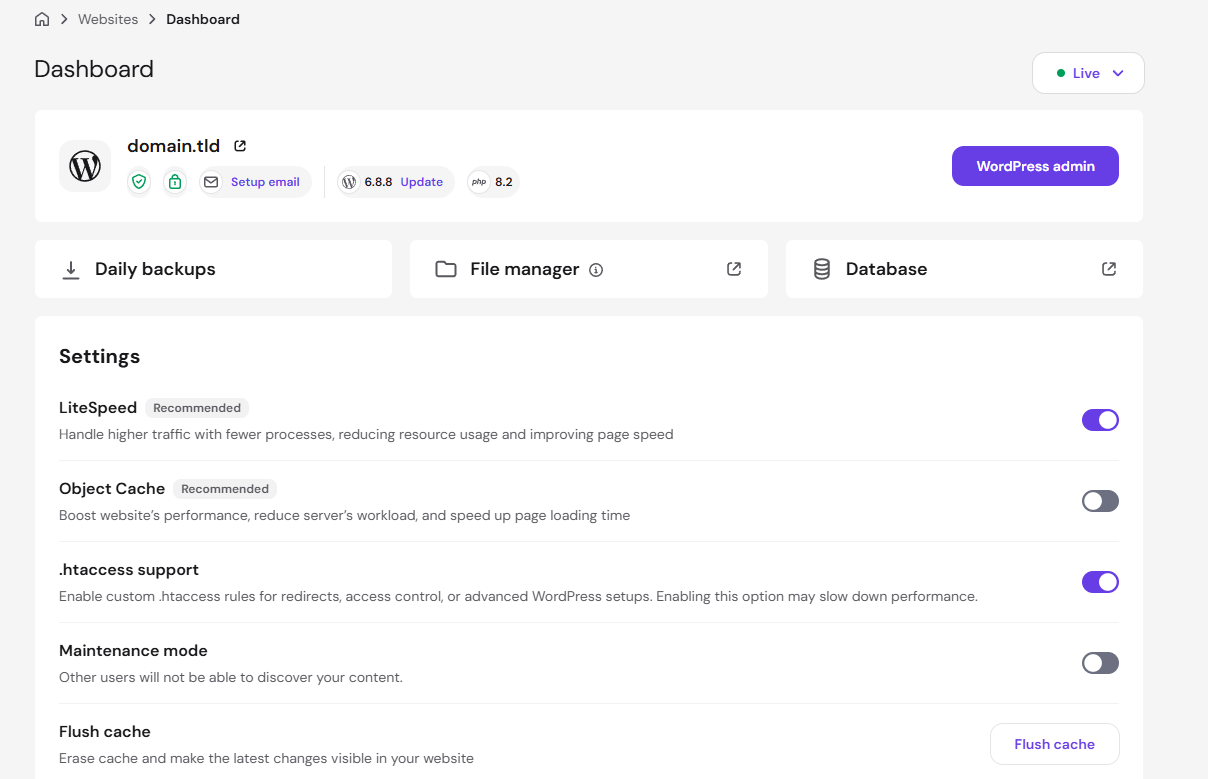Click the WordPress Update link
Image resolution: width=1208 pixels, height=779 pixels.
pyautogui.click(x=422, y=182)
